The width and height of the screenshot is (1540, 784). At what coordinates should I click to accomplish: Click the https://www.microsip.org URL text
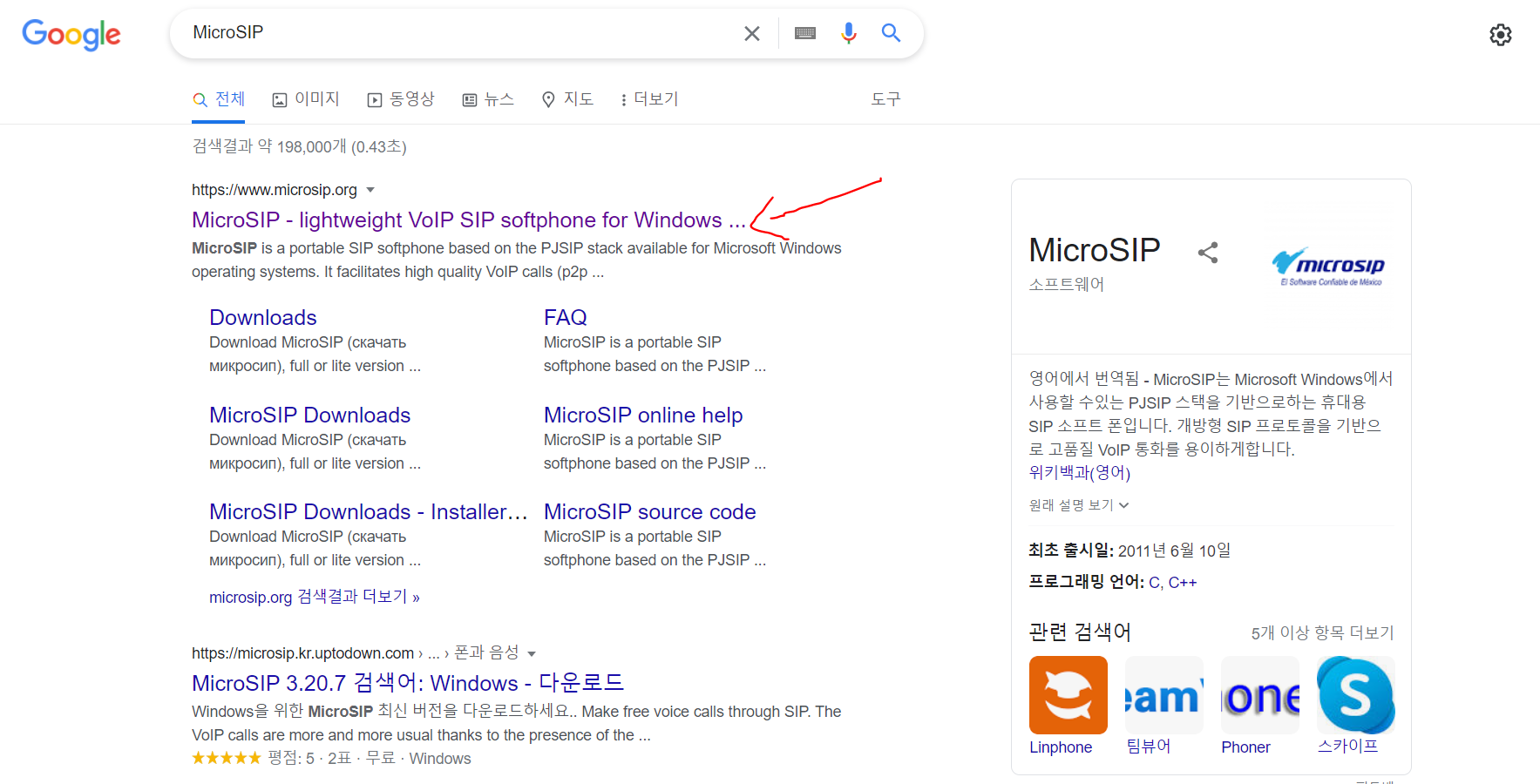pos(275,190)
